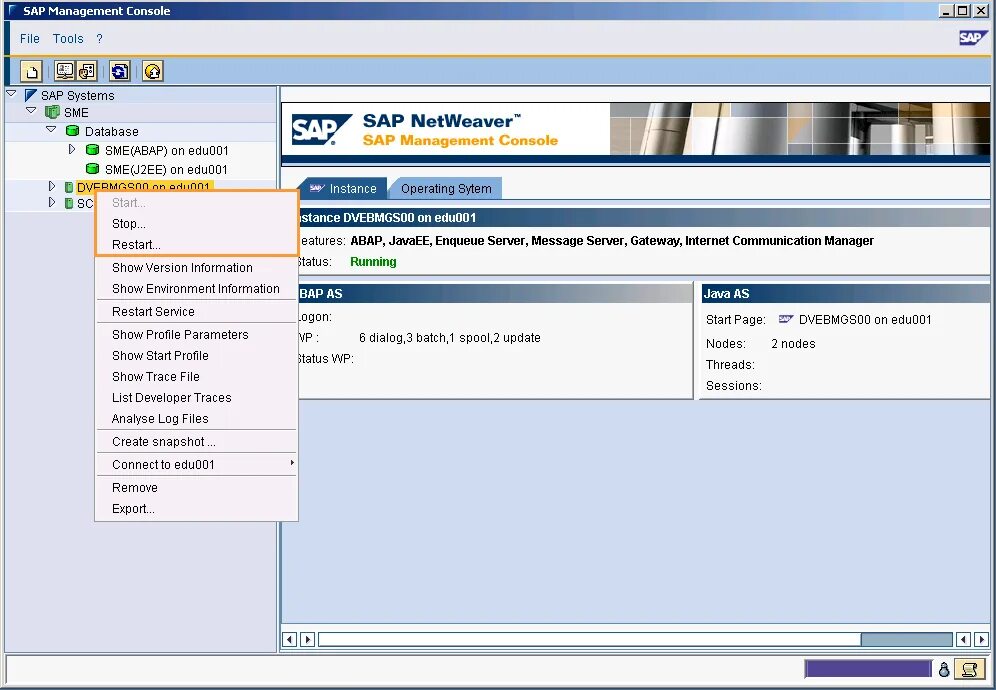Collapse the SAP Systems root node
This screenshot has width=996, height=690.
point(11,94)
